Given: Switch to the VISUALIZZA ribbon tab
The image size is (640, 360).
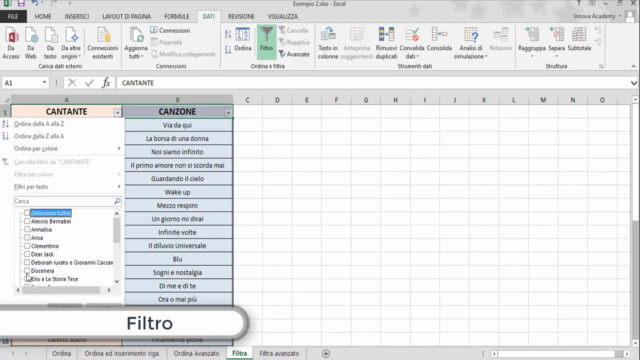Looking at the screenshot, I should (283, 16).
